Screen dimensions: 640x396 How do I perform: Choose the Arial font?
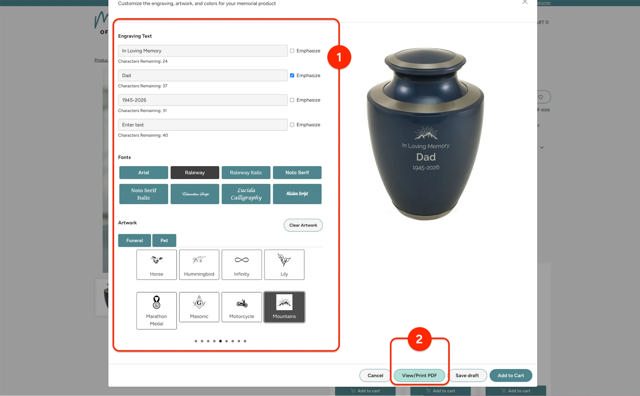click(x=143, y=172)
